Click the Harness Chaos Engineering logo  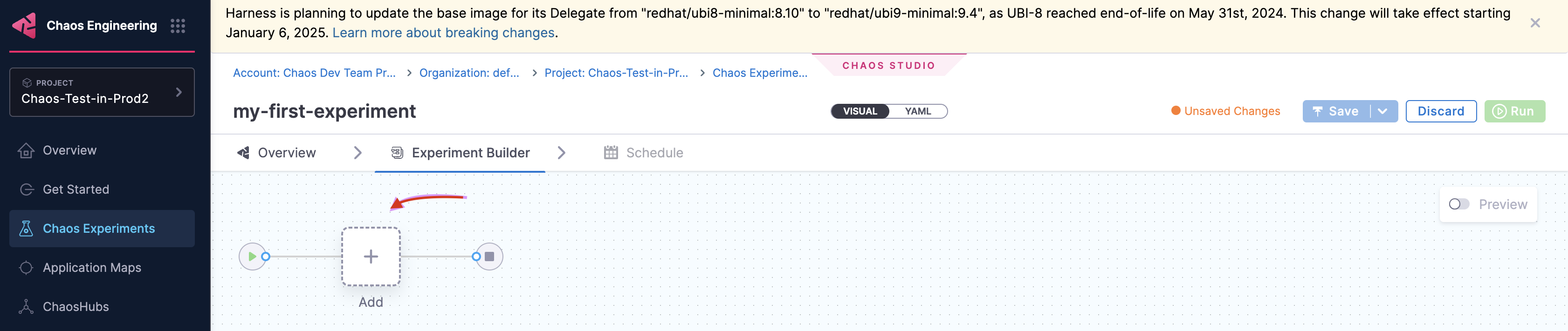(x=24, y=26)
